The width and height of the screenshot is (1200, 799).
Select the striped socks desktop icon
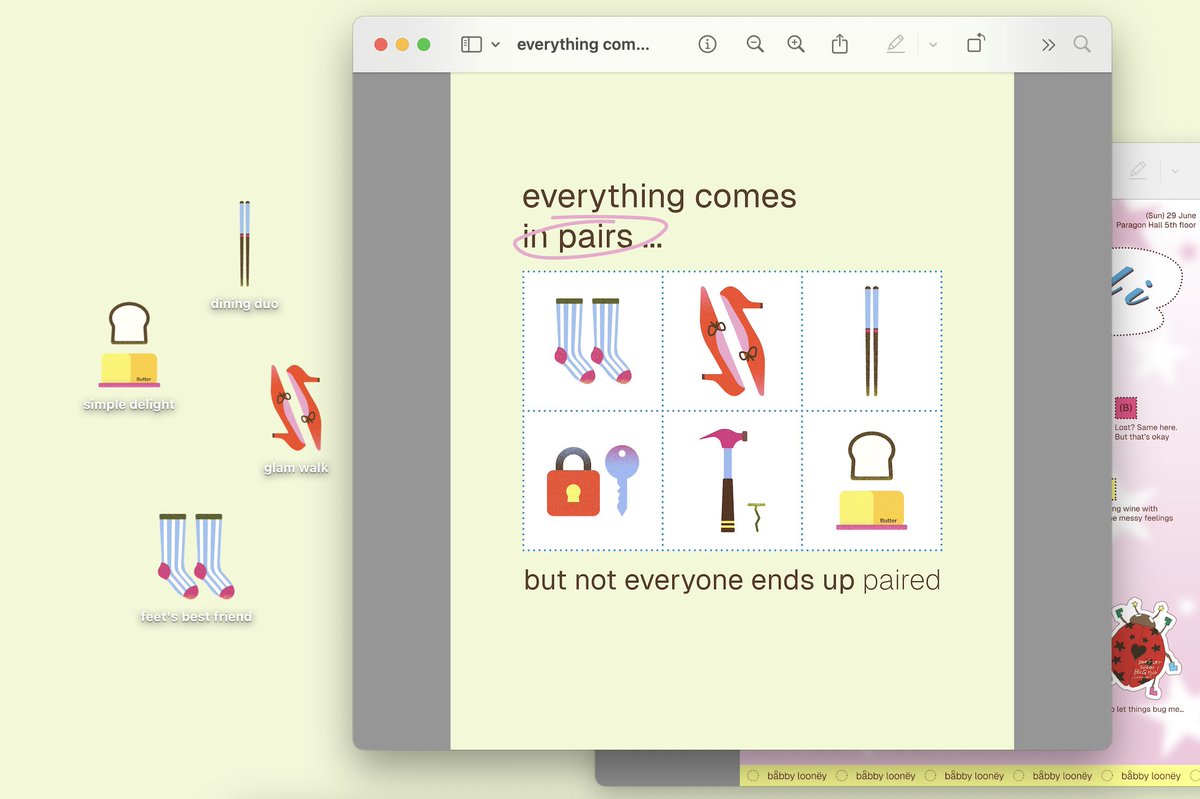click(196, 557)
